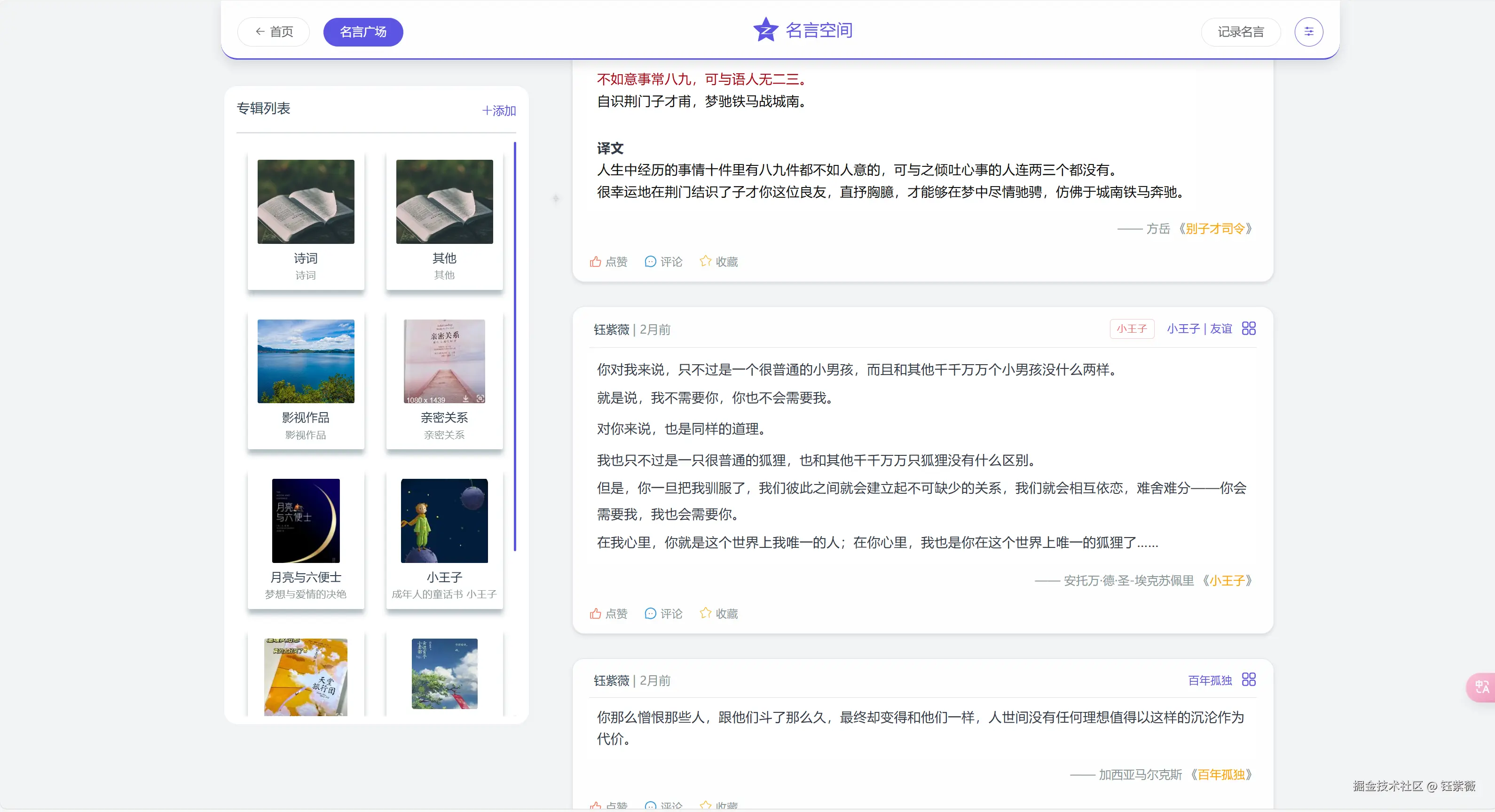
Task: Open comments via the 评论 bubble icon
Action: point(650,262)
